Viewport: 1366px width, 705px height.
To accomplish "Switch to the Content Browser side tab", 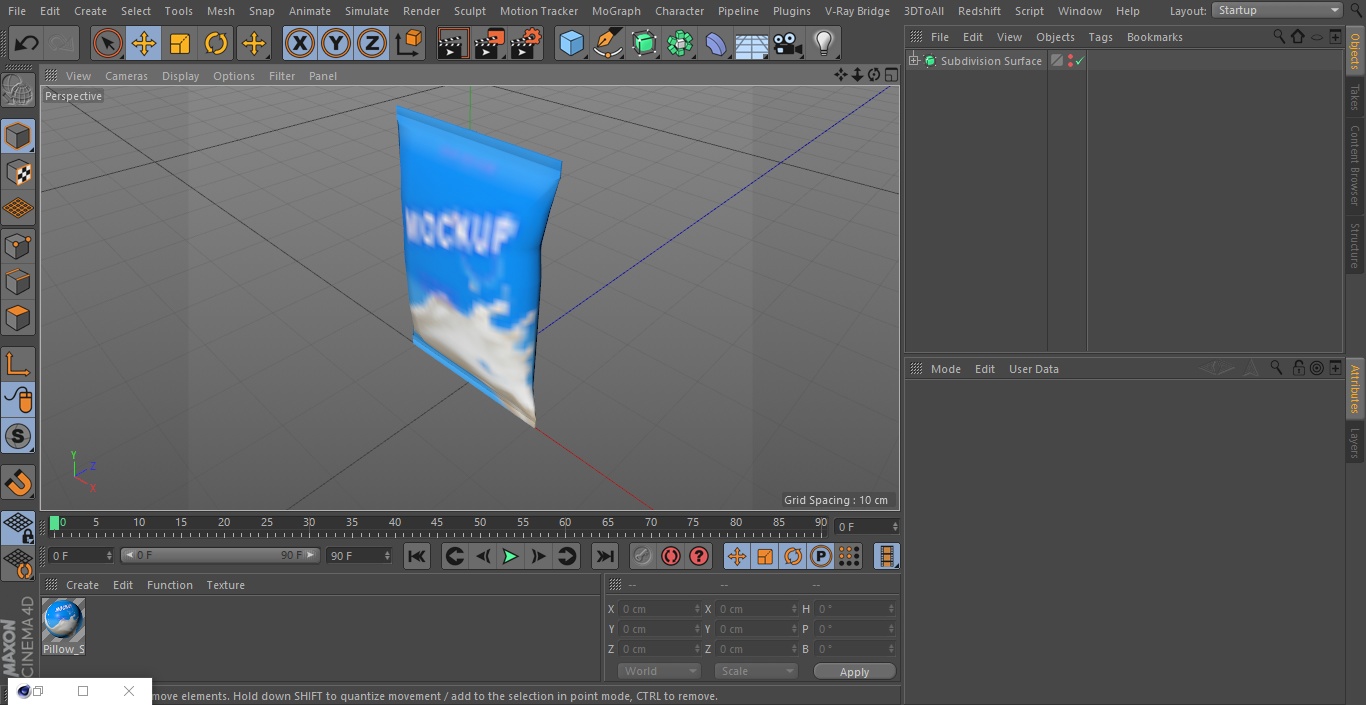I will [1355, 165].
